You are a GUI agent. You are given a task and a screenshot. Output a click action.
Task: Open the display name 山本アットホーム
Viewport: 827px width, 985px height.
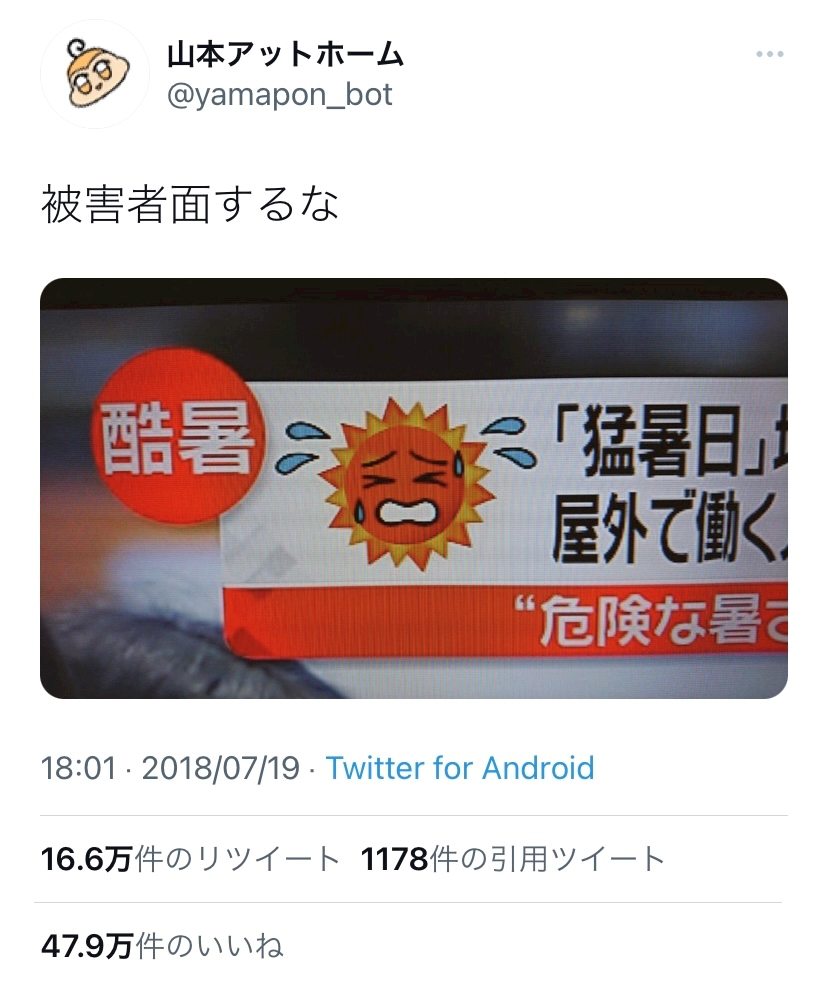[x=285, y=55]
